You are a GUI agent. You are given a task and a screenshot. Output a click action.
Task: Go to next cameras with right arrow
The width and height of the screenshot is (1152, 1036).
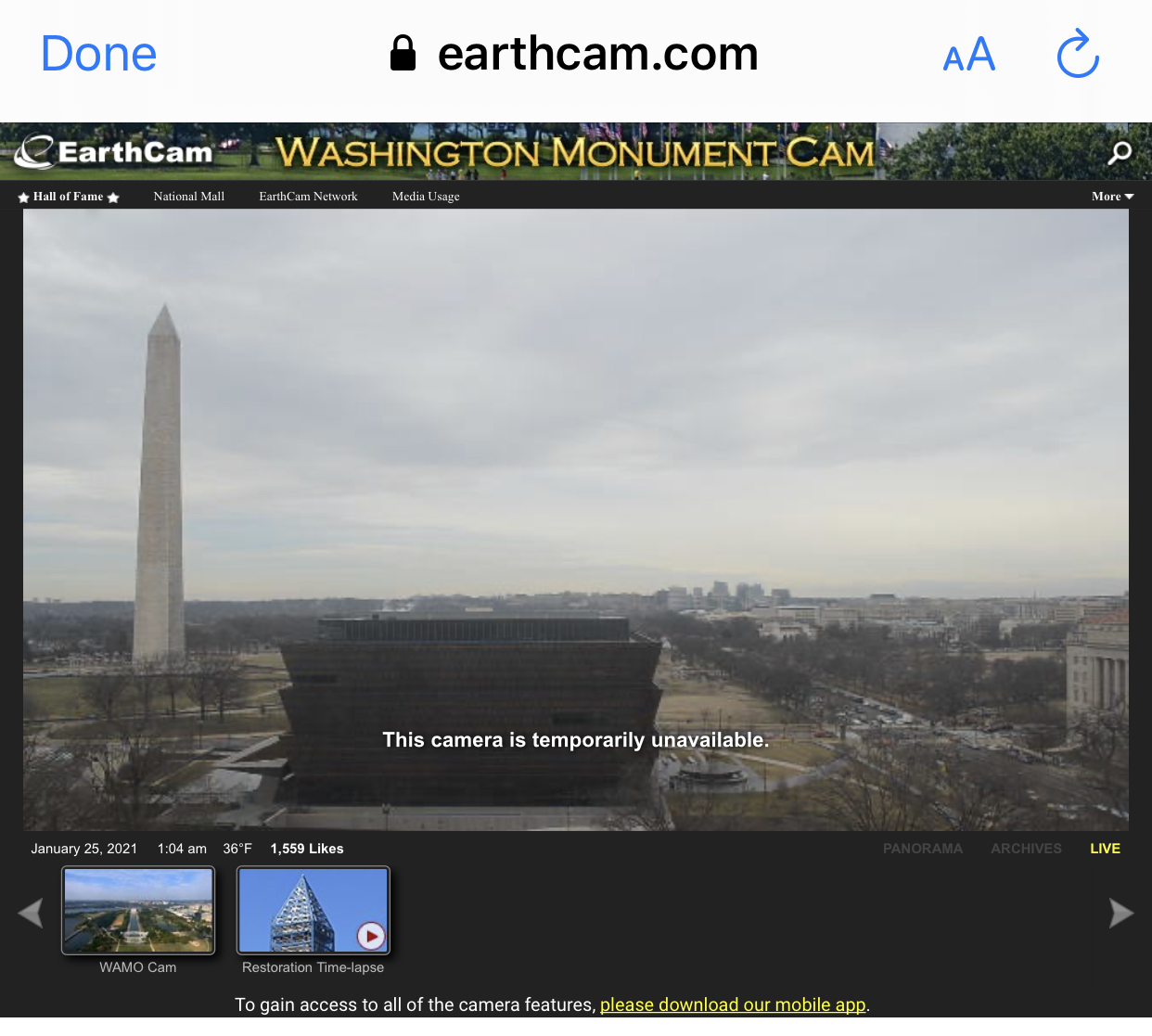[x=1121, y=913]
